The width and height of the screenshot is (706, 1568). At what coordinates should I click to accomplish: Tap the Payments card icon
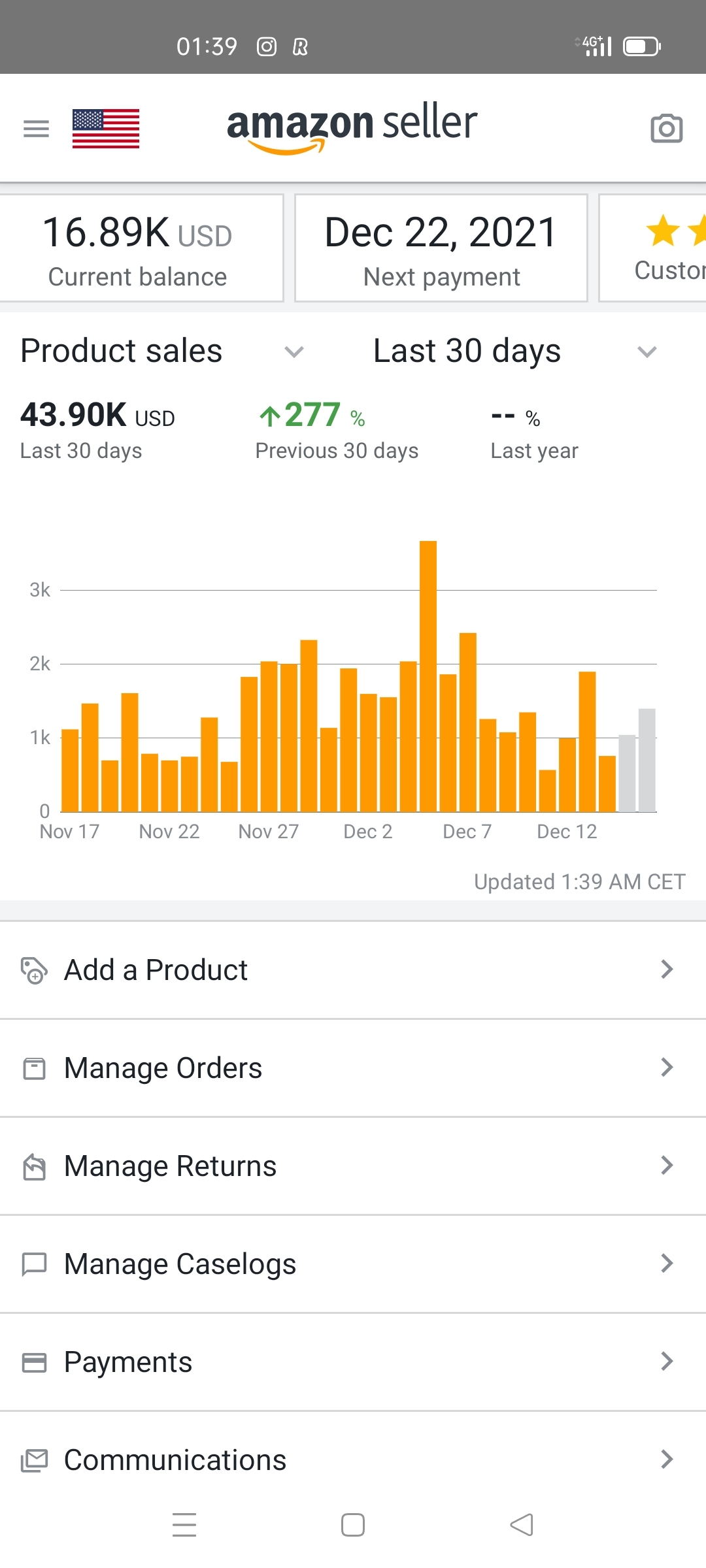34,1362
